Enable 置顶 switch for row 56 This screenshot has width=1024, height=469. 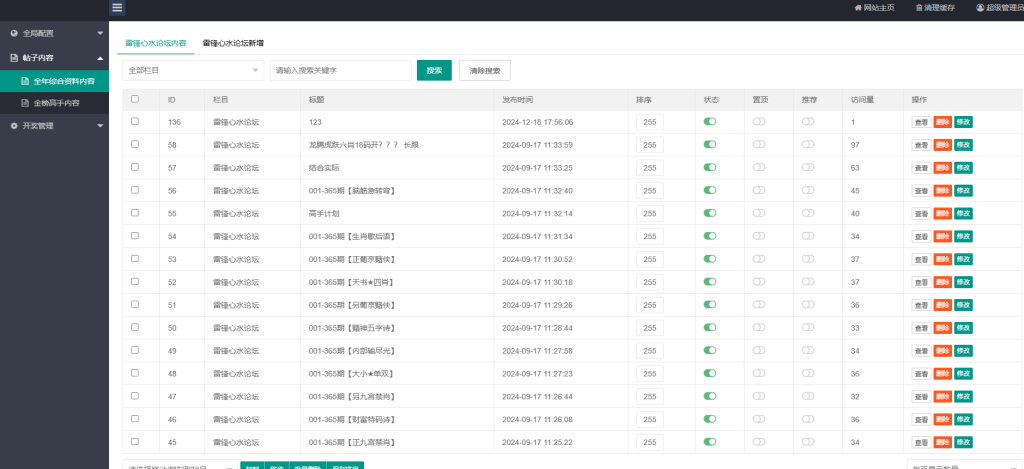(x=759, y=190)
